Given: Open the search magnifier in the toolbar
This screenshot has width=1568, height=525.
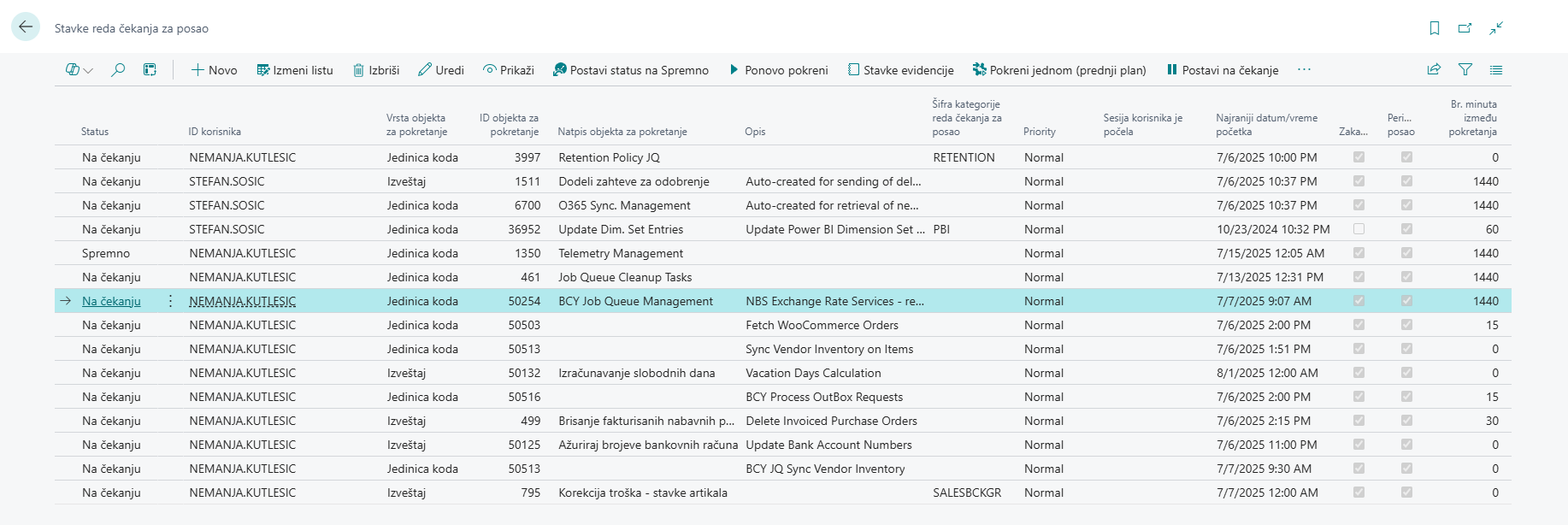Looking at the screenshot, I should (x=118, y=70).
